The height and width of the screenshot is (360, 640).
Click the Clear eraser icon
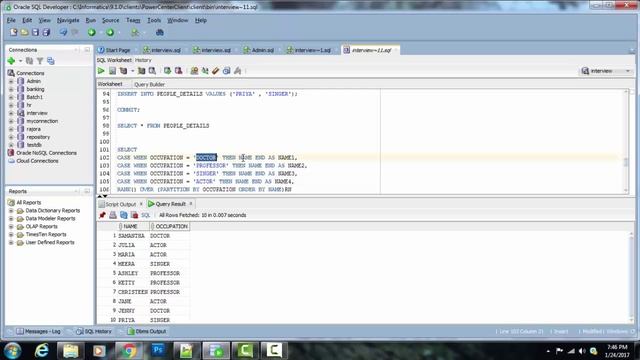tap(216, 71)
